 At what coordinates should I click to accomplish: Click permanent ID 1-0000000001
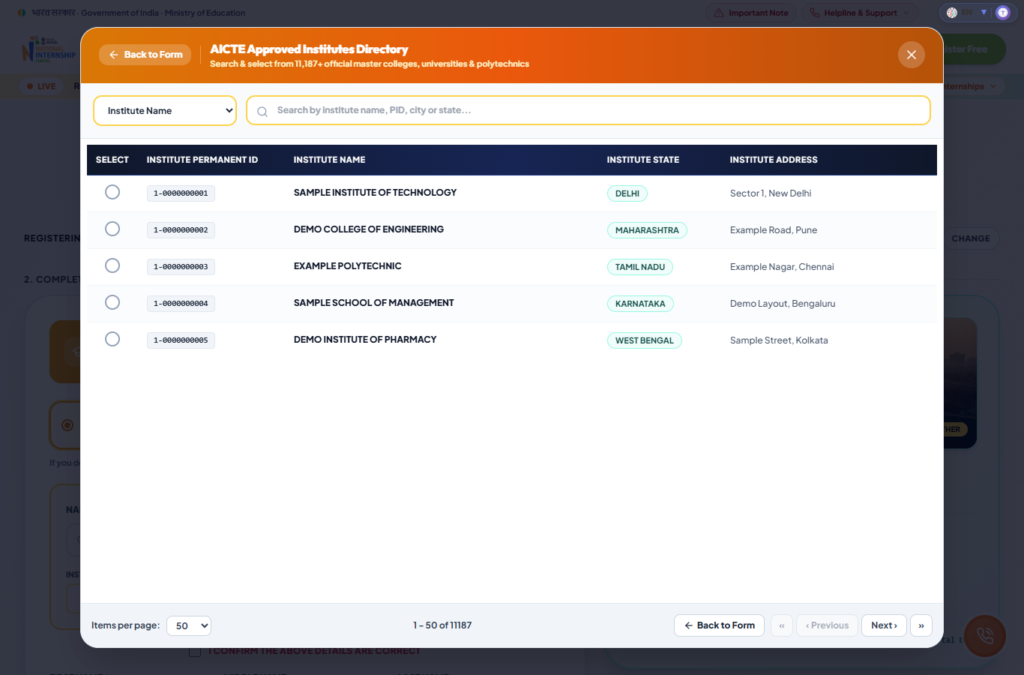point(181,193)
